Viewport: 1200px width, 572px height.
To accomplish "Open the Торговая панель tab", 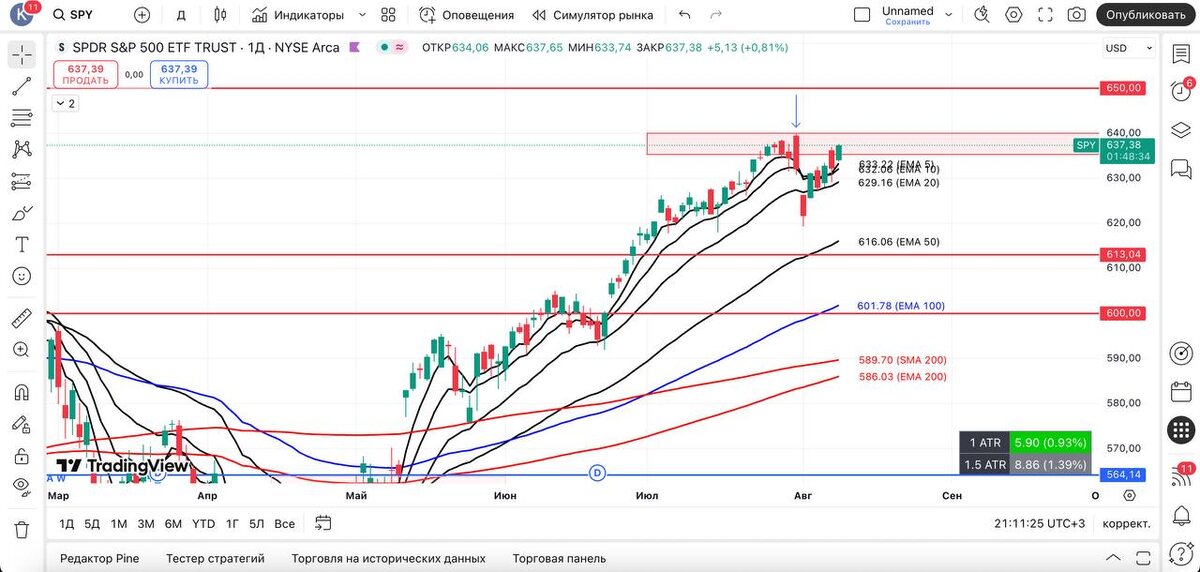I will pos(559,558).
